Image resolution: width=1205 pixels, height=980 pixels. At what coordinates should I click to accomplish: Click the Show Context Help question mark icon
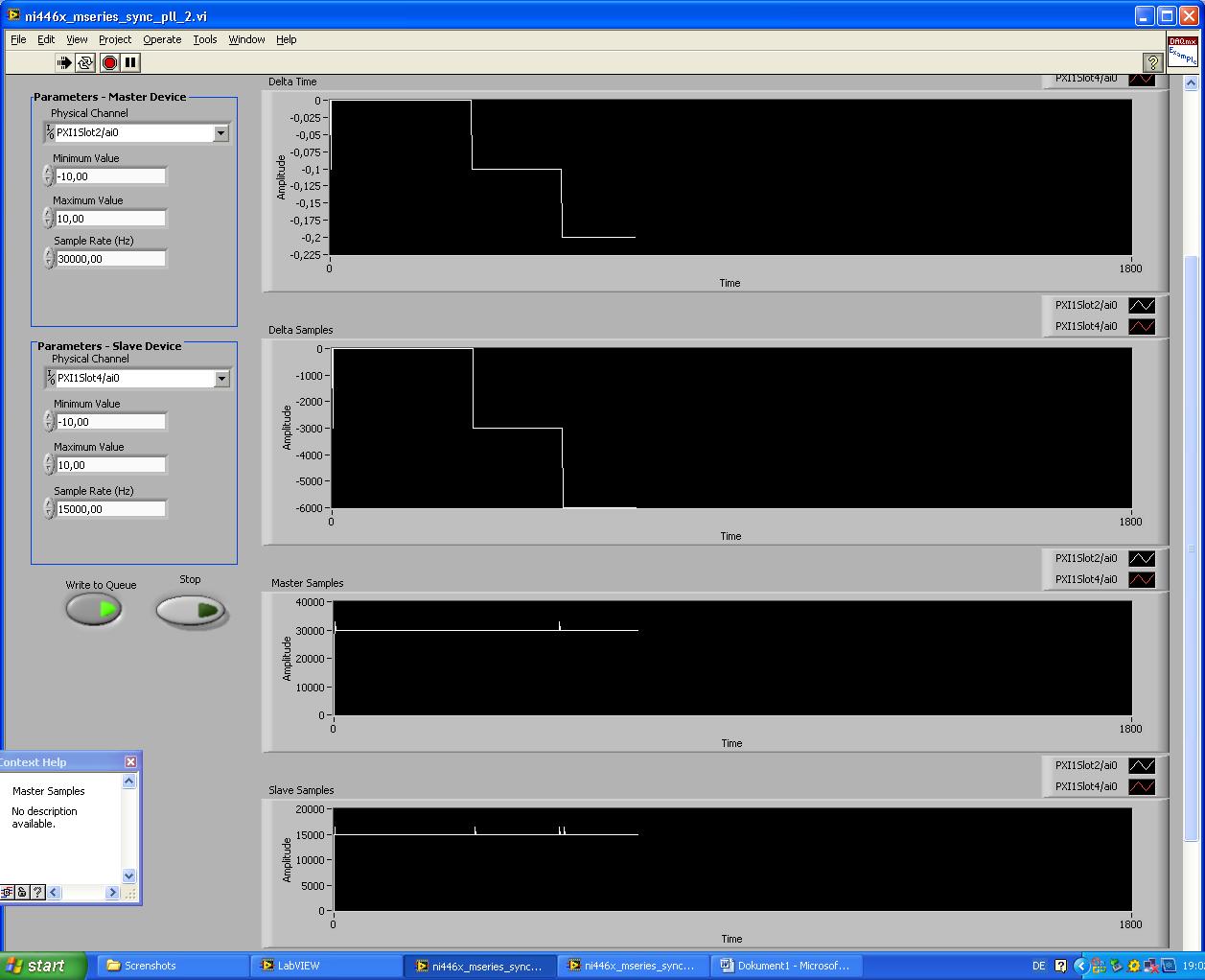click(x=1153, y=62)
